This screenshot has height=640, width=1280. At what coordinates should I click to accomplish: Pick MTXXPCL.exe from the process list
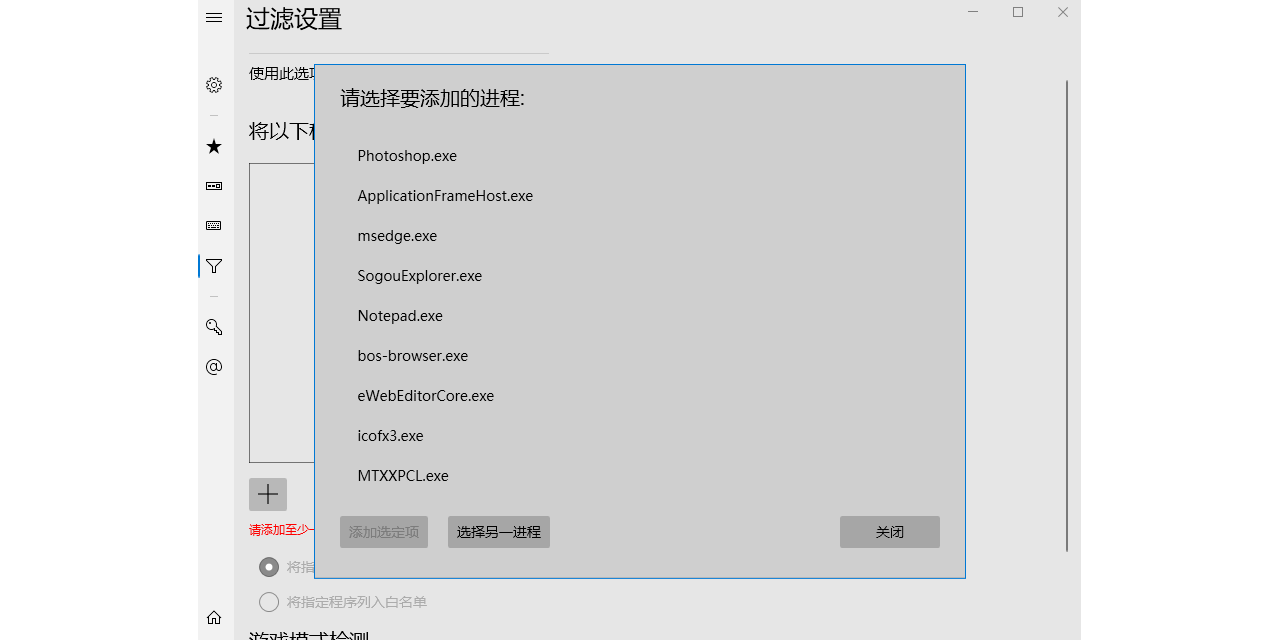tap(403, 475)
